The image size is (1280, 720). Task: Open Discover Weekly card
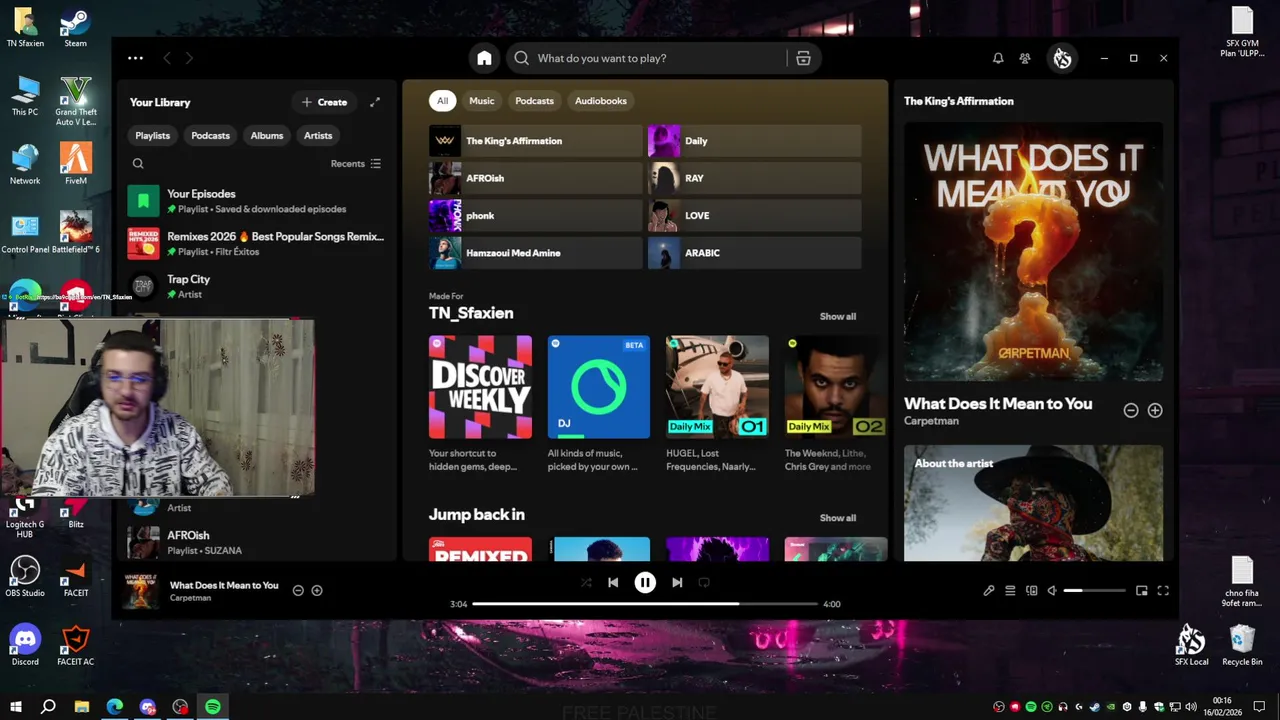(480, 405)
